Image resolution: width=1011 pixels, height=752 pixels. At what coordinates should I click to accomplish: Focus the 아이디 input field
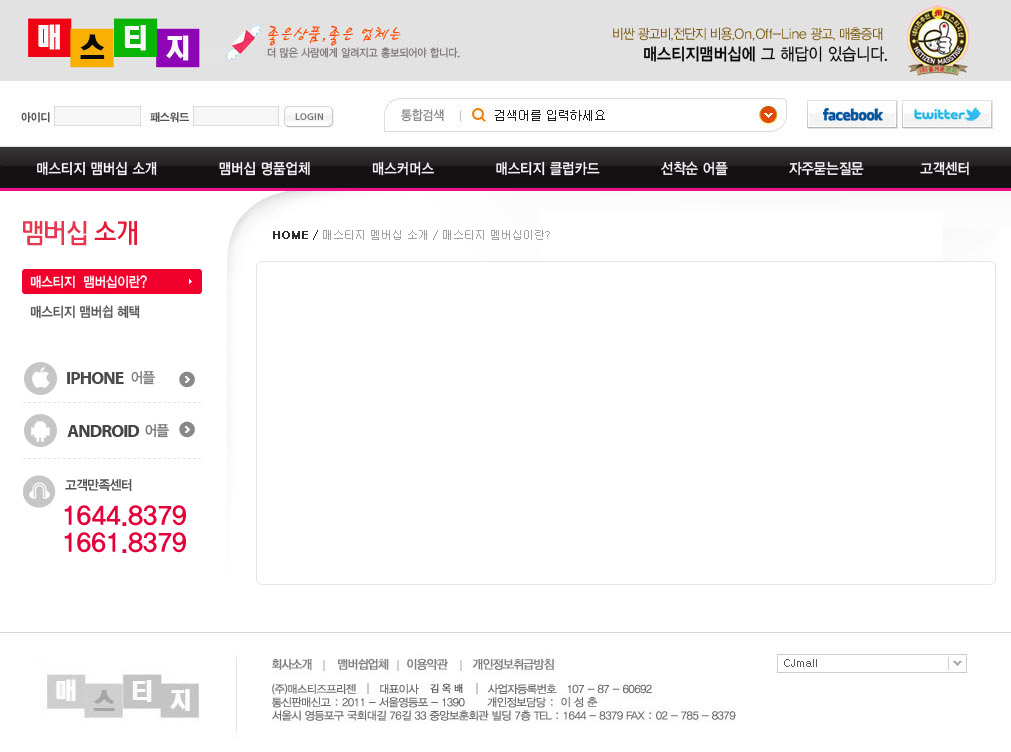(97, 116)
